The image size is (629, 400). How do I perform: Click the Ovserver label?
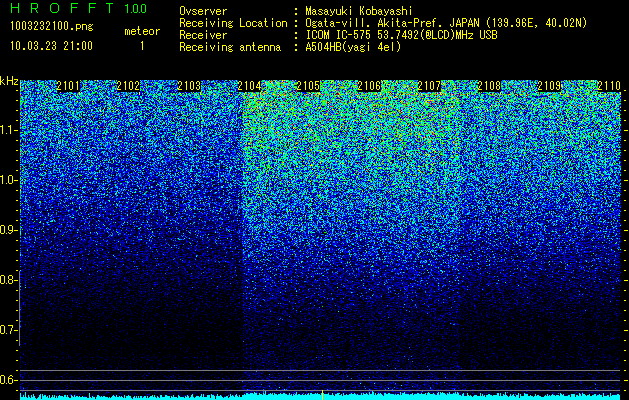(203, 11)
